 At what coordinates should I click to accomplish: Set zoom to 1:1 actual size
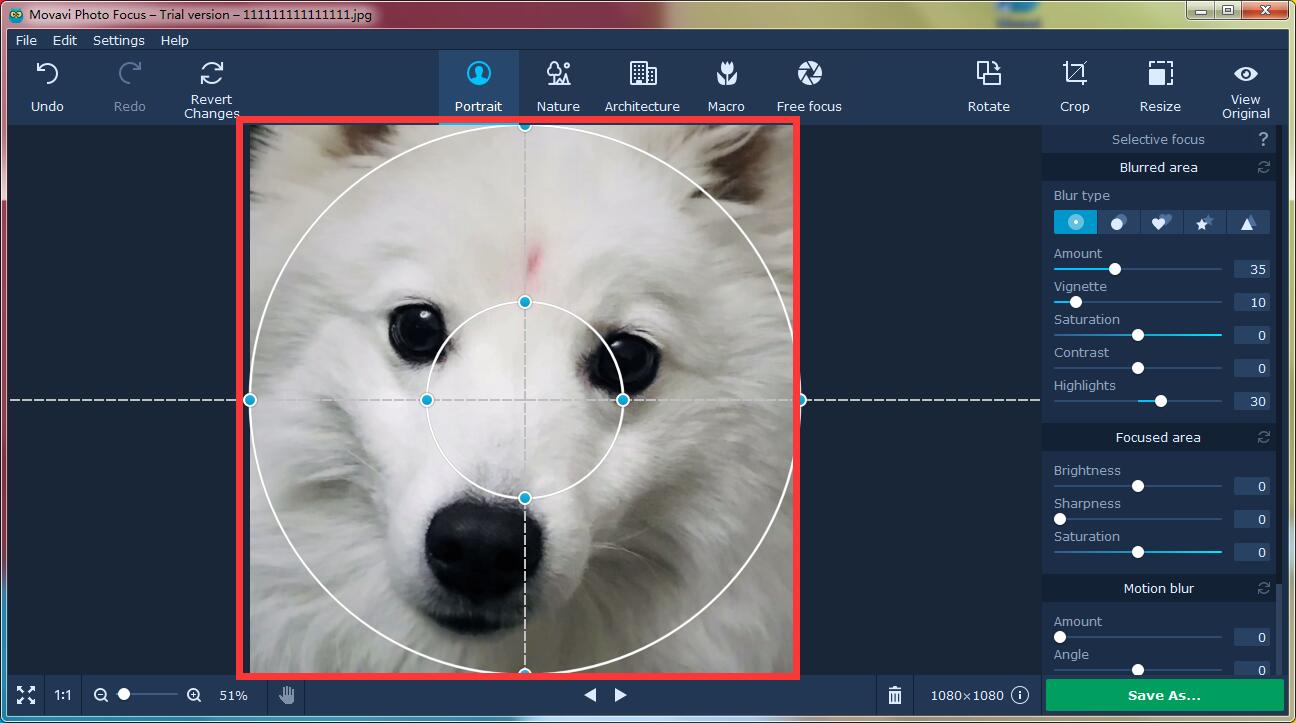point(63,695)
